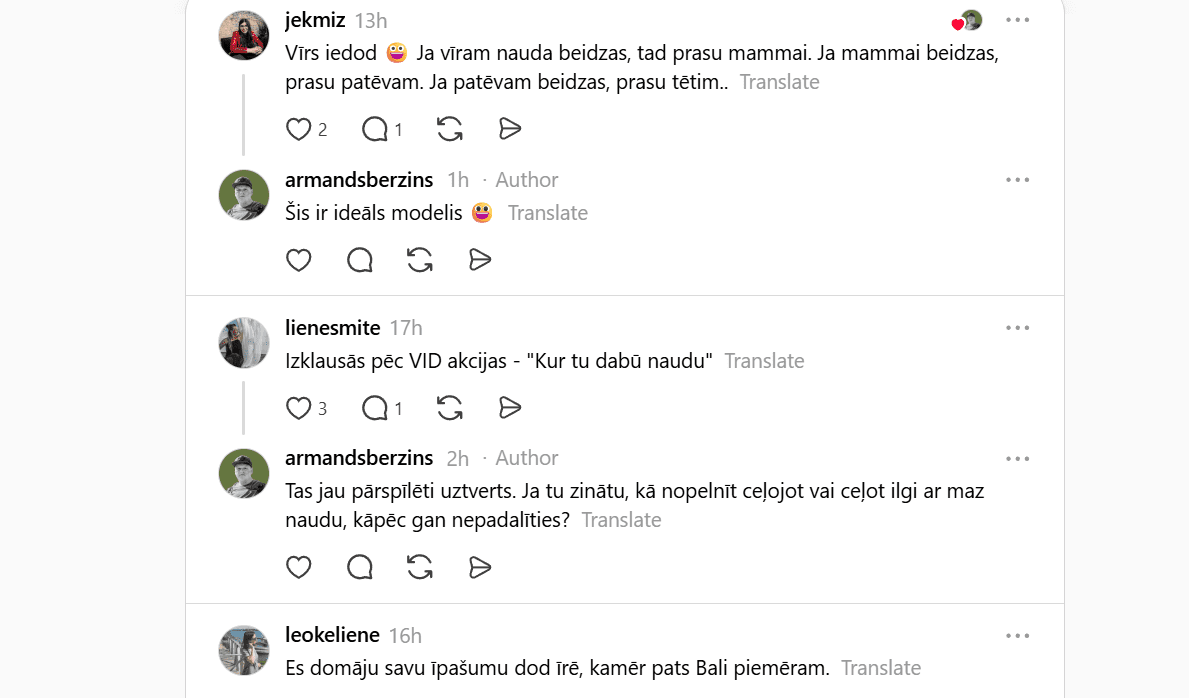Open more options for leokeliene's comment
The height and width of the screenshot is (698, 1189).
pyautogui.click(x=1017, y=636)
